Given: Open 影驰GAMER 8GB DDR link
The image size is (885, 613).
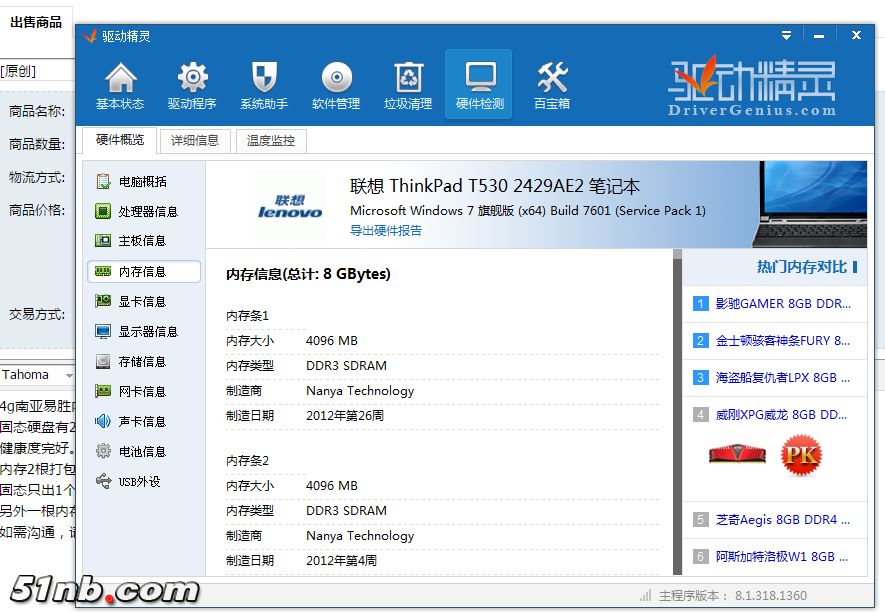Looking at the screenshot, I should click(783, 304).
